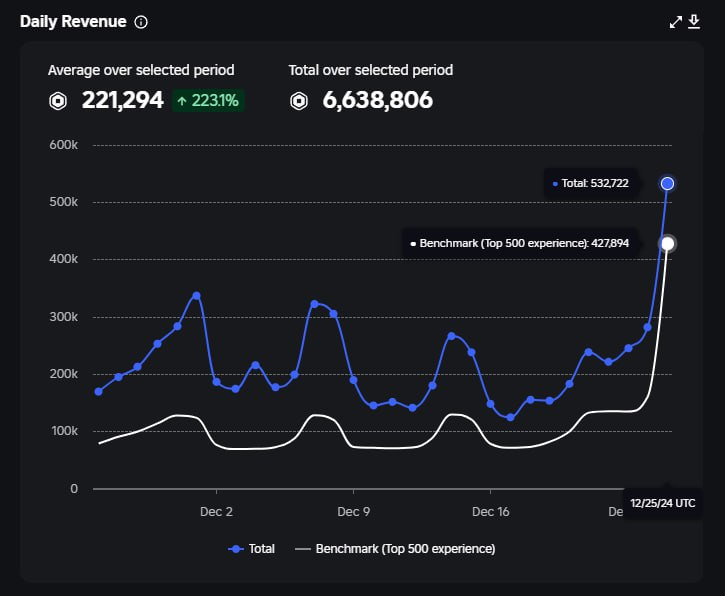
Task: Click the 300k y-axis label
Action: click(x=64, y=317)
